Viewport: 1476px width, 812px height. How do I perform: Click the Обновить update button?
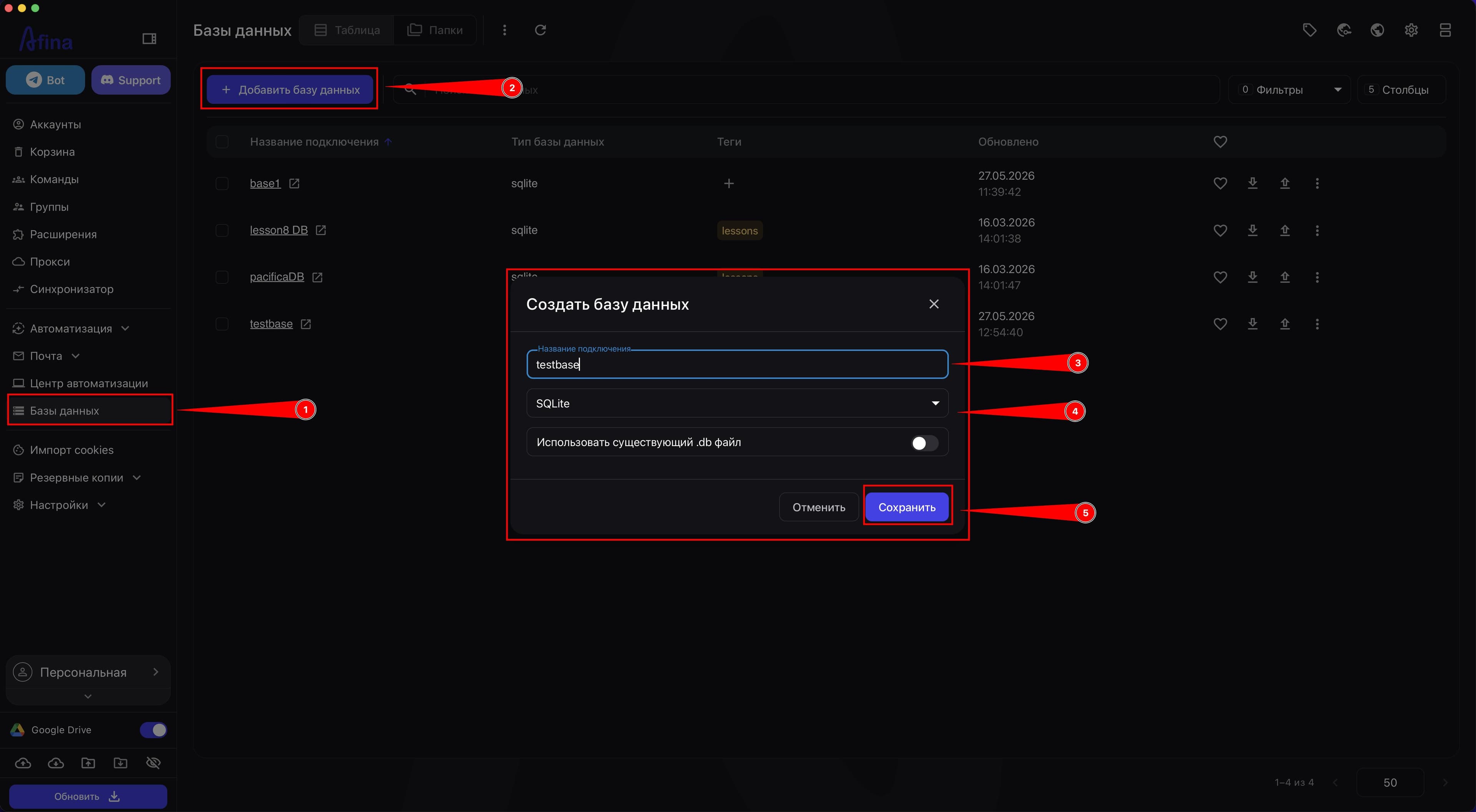88,797
